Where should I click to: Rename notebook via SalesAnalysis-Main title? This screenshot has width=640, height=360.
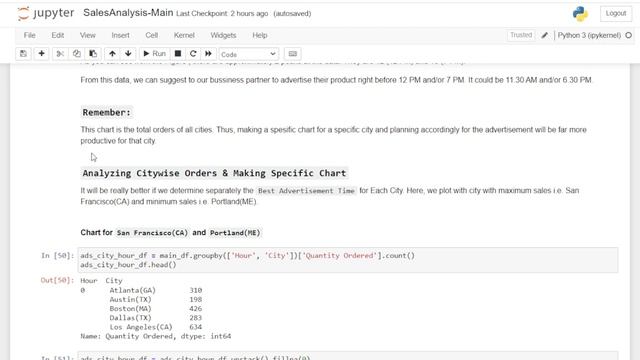coord(128,13)
